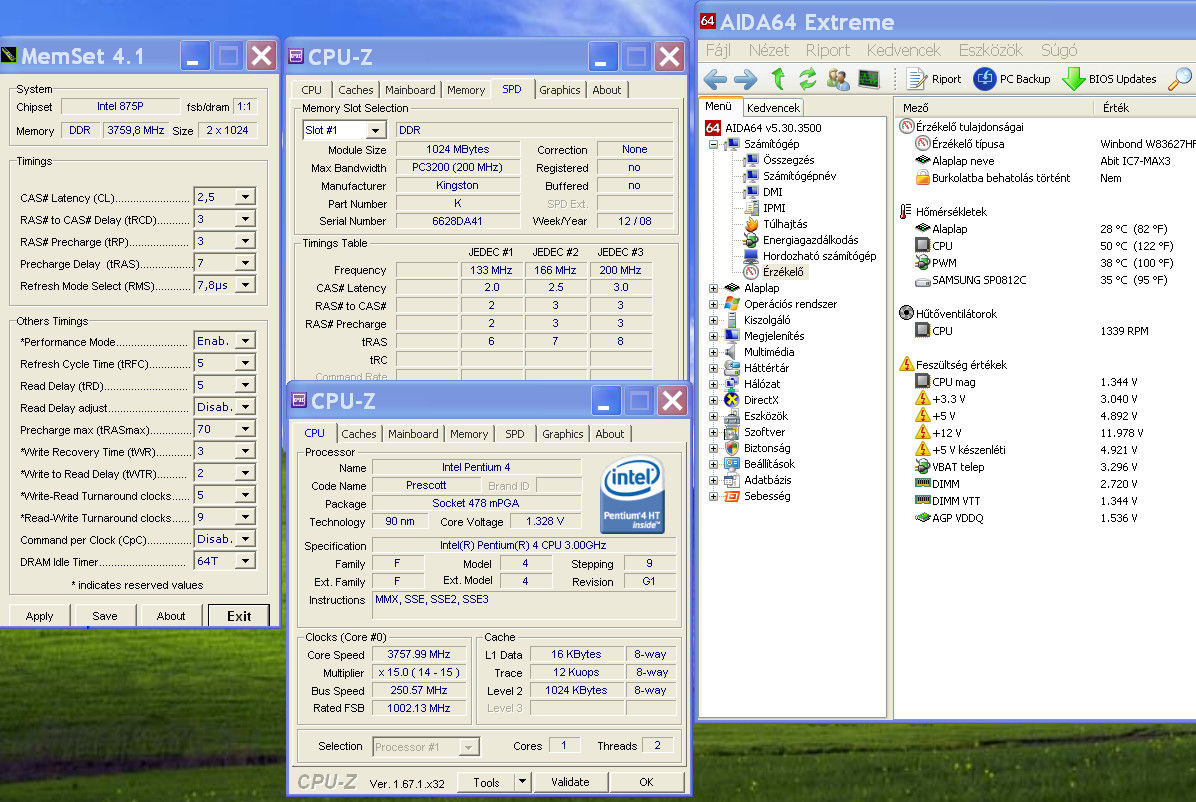The image size is (1196, 802).
Task: Click Validate button in CPU-Z
Action: [x=570, y=781]
